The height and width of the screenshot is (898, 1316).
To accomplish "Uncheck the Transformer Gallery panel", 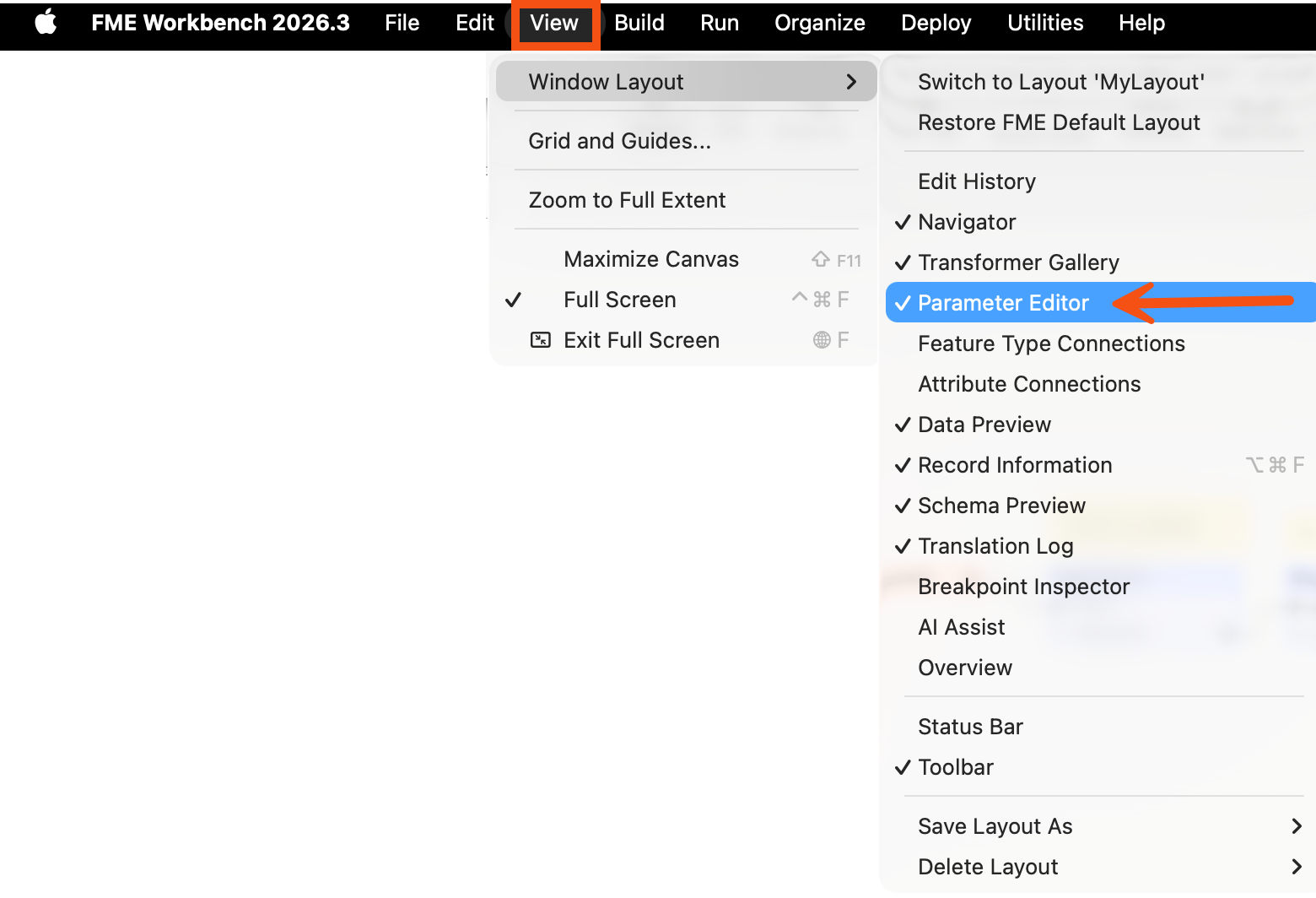I will coord(1100,262).
